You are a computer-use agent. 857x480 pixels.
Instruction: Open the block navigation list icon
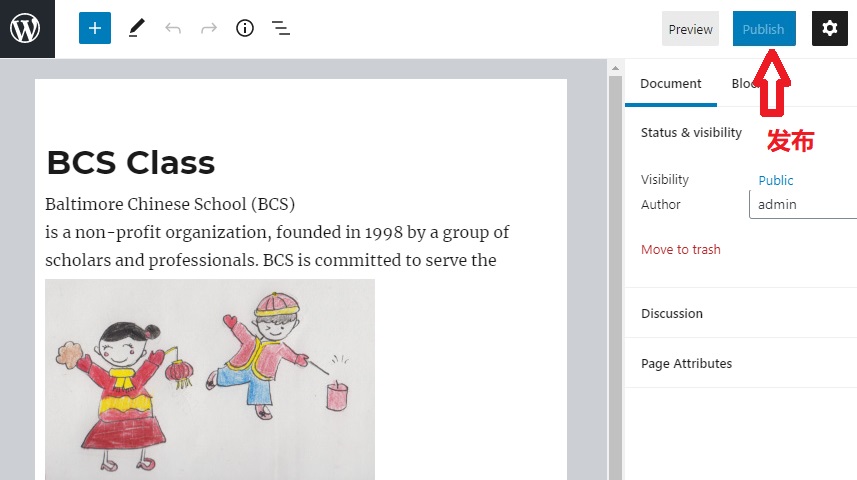(x=281, y=29)
